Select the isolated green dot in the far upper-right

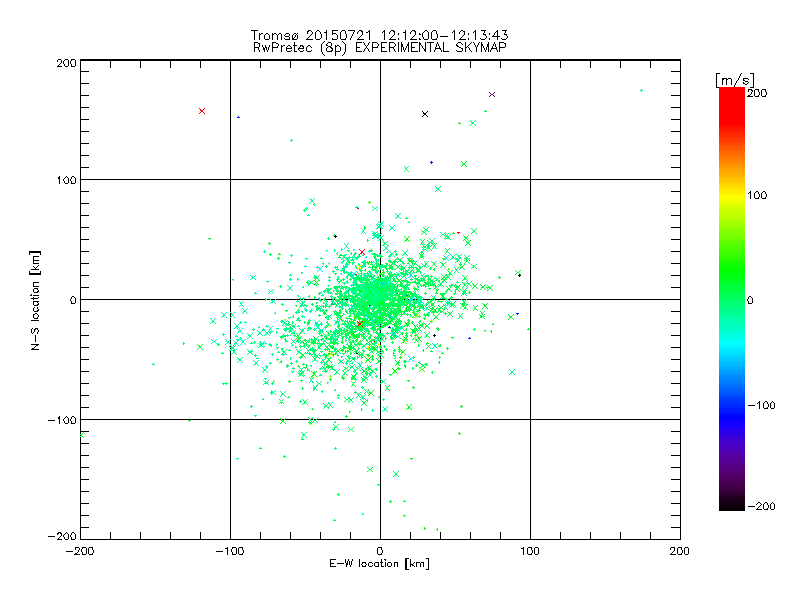point(641,91)
